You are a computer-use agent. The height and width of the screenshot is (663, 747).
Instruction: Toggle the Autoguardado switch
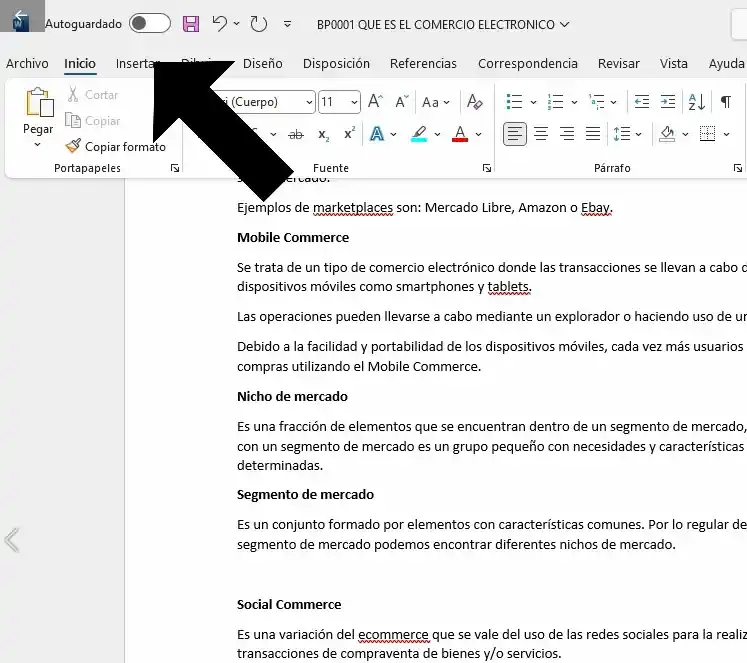click(x=150, y=23)
